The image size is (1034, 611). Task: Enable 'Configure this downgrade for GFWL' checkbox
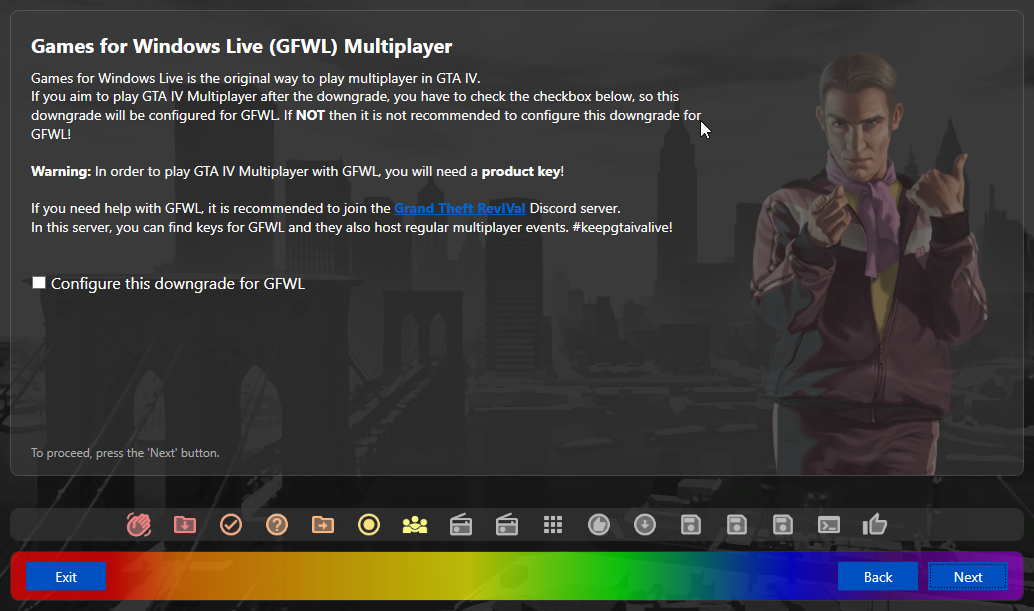click(x=39, y=283)
